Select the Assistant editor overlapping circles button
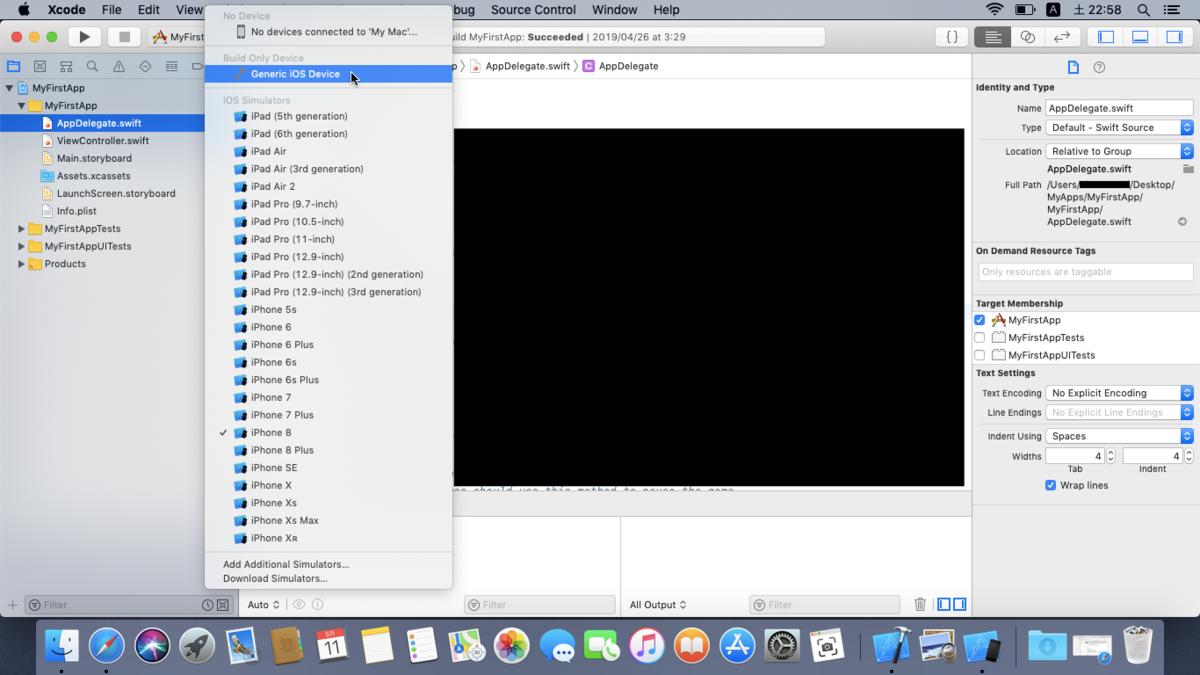 click(1027, 37)
